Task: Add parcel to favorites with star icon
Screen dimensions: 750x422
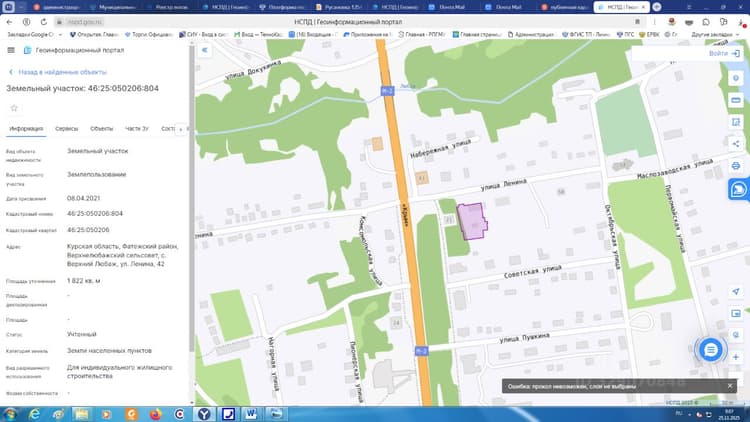Action: 14,108
